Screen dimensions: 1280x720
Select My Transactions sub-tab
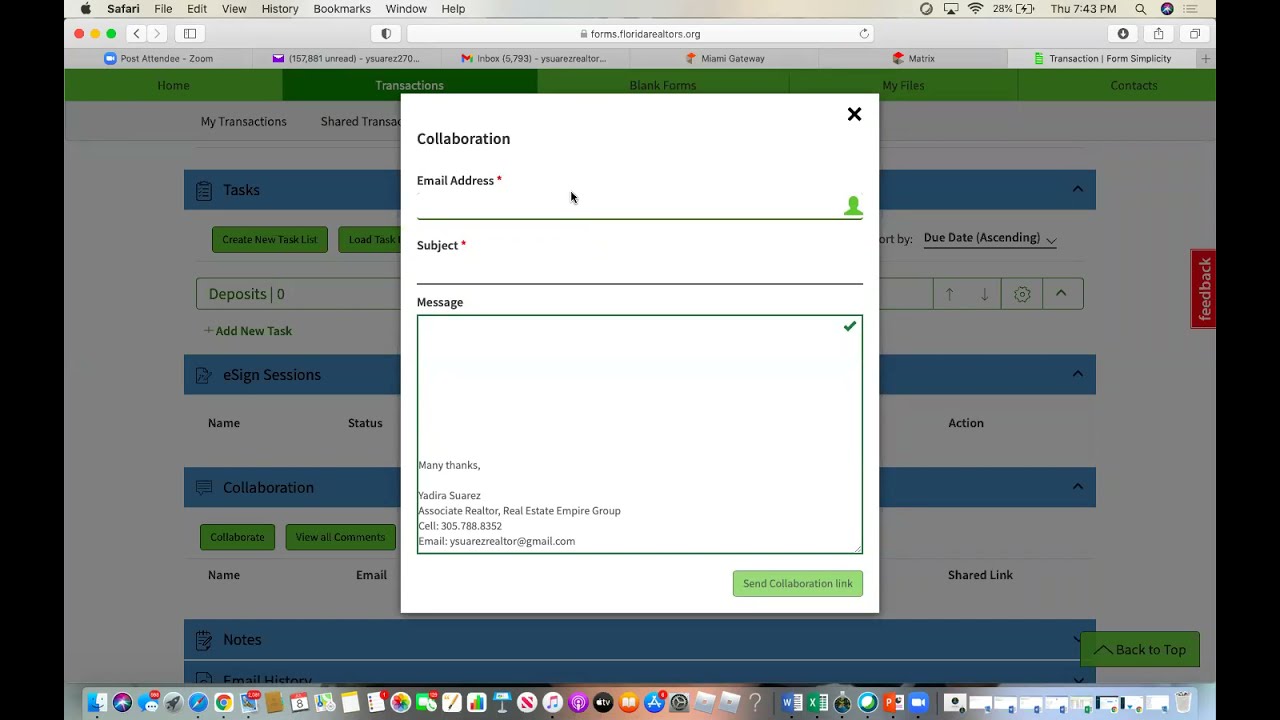tap(243, 121)
